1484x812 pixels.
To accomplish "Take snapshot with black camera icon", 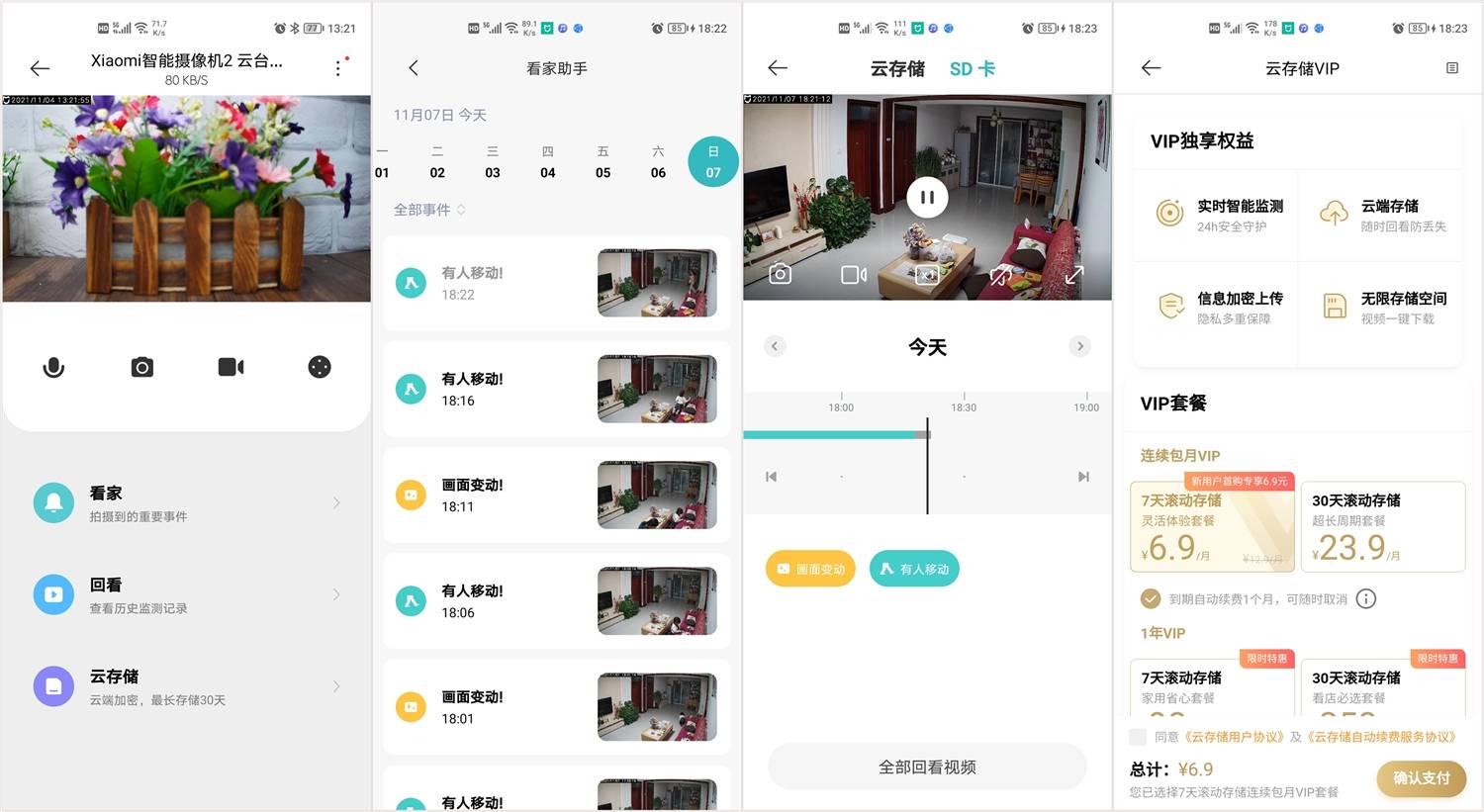I will [x=142, y=367].
